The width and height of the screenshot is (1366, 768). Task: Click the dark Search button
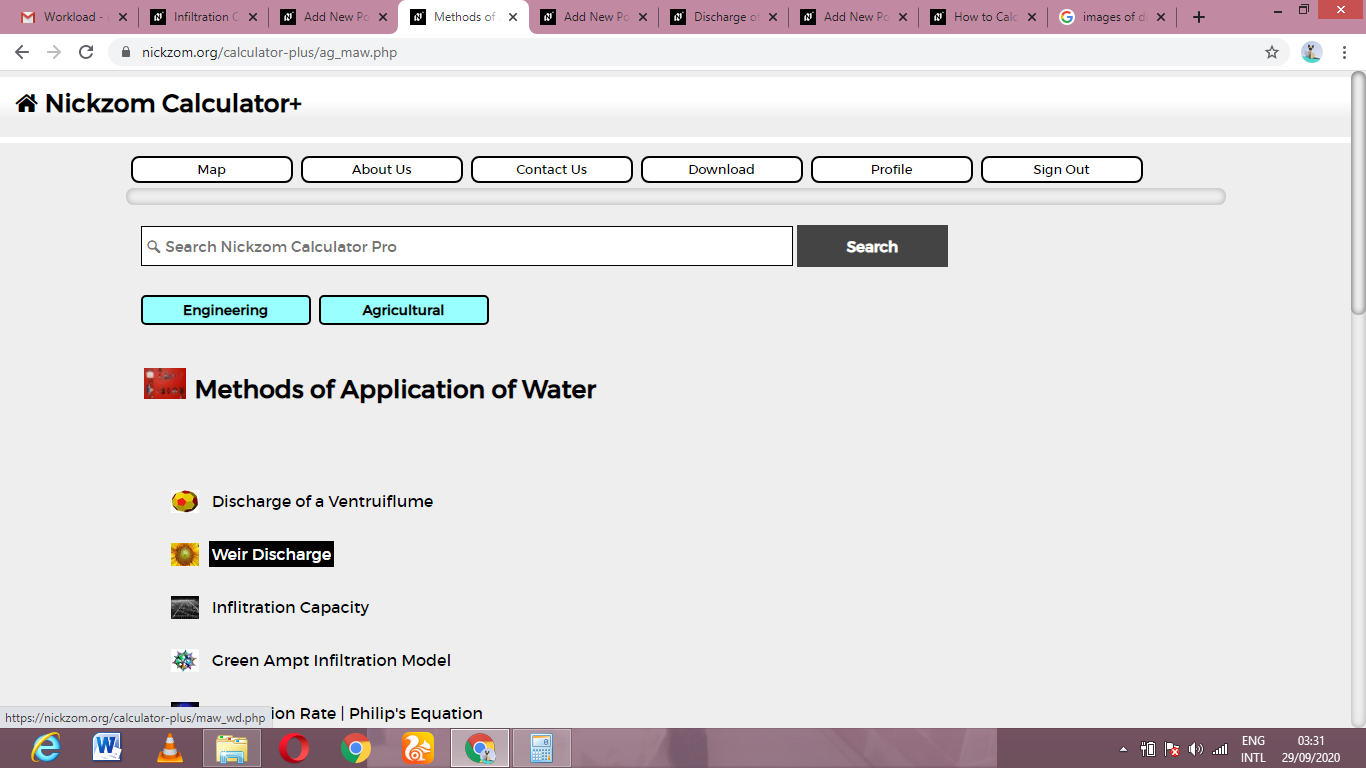(872, 246)
